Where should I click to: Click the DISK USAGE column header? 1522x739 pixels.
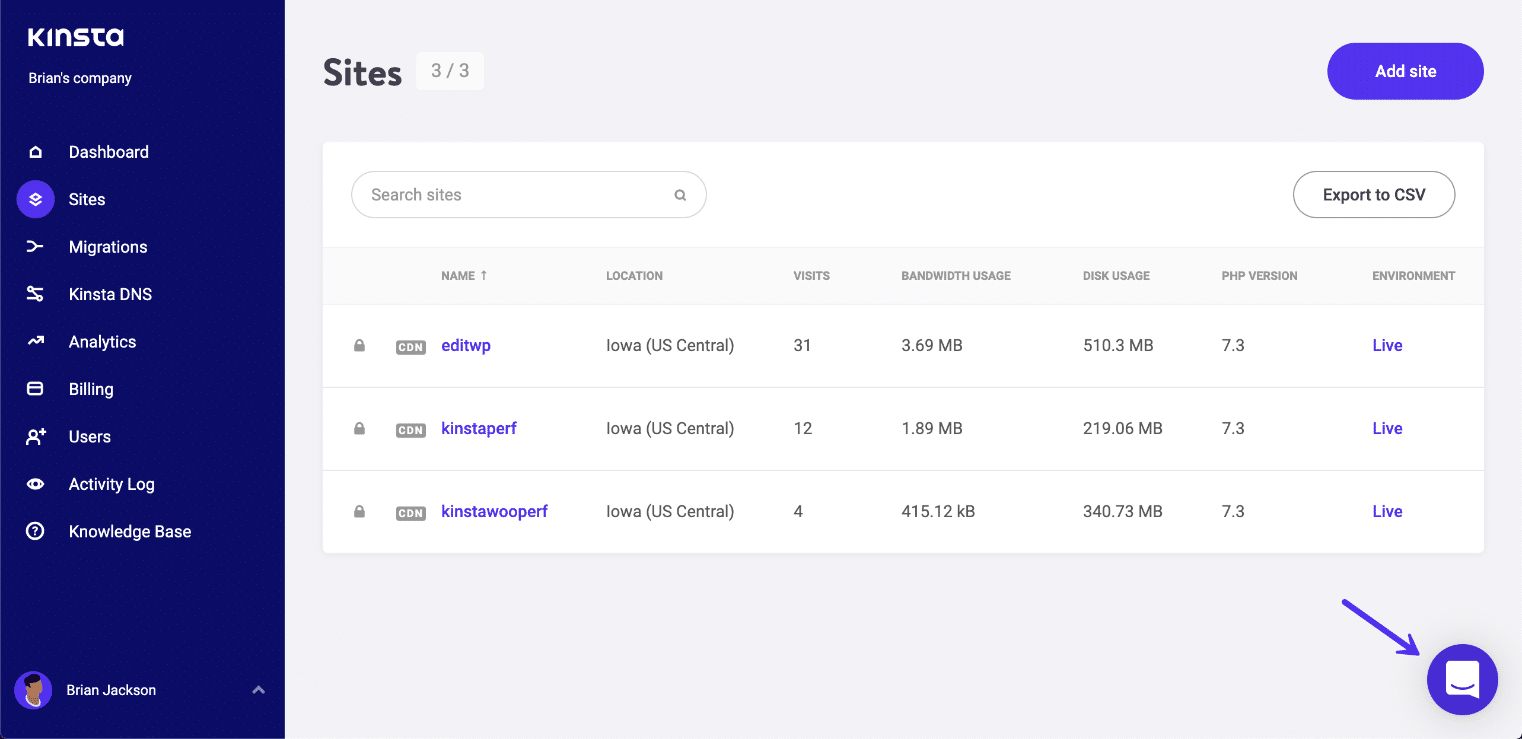[1116, 276]
